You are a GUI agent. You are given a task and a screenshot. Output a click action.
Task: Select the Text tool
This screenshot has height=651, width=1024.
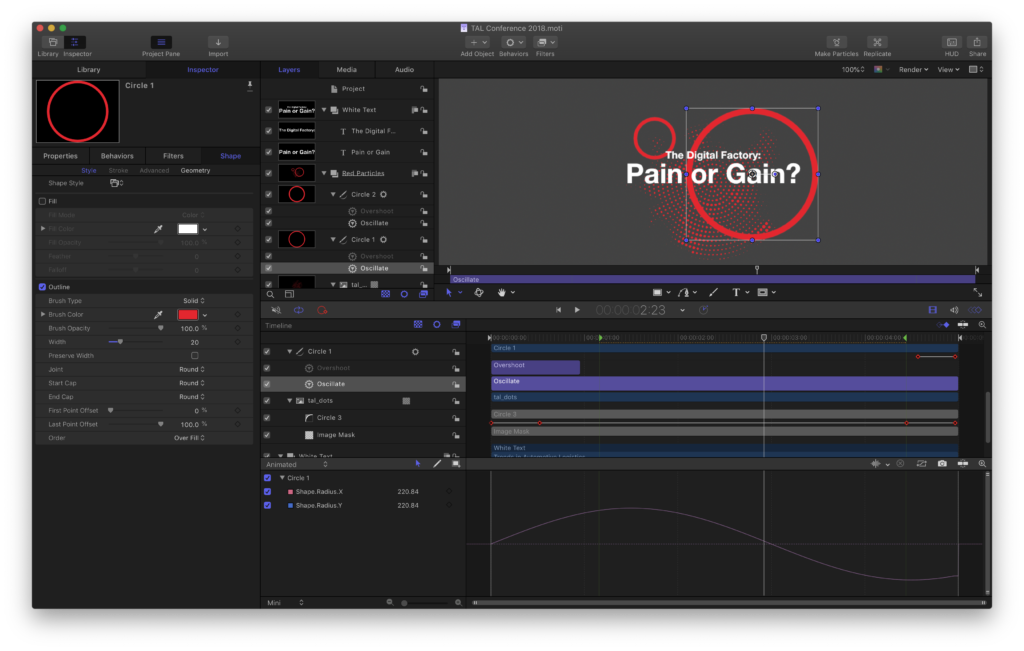tap(736, 293)
